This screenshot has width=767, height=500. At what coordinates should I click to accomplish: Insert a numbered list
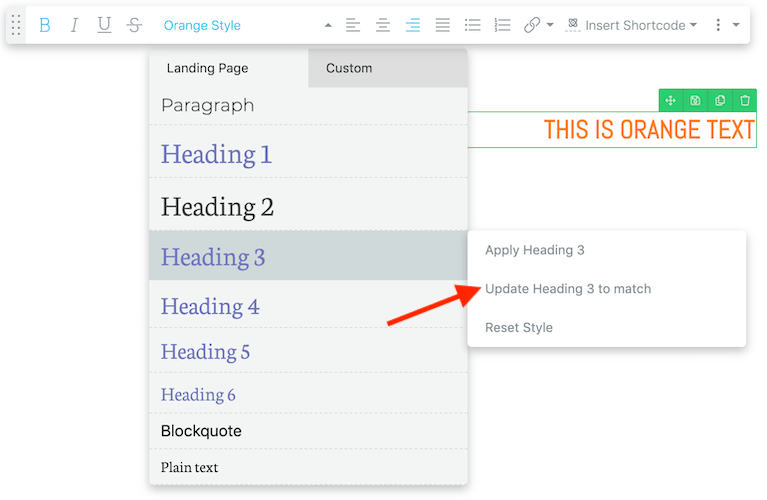click(502, 25)
